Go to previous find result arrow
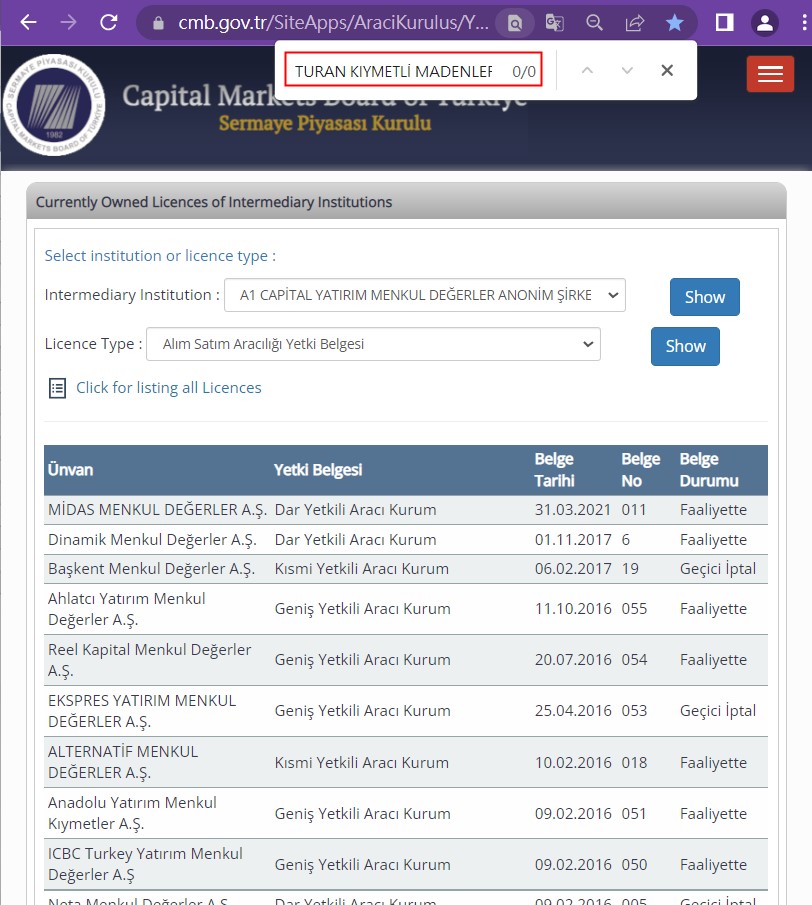812x905 pixels. pyautogui.click(x=587, y=70)
